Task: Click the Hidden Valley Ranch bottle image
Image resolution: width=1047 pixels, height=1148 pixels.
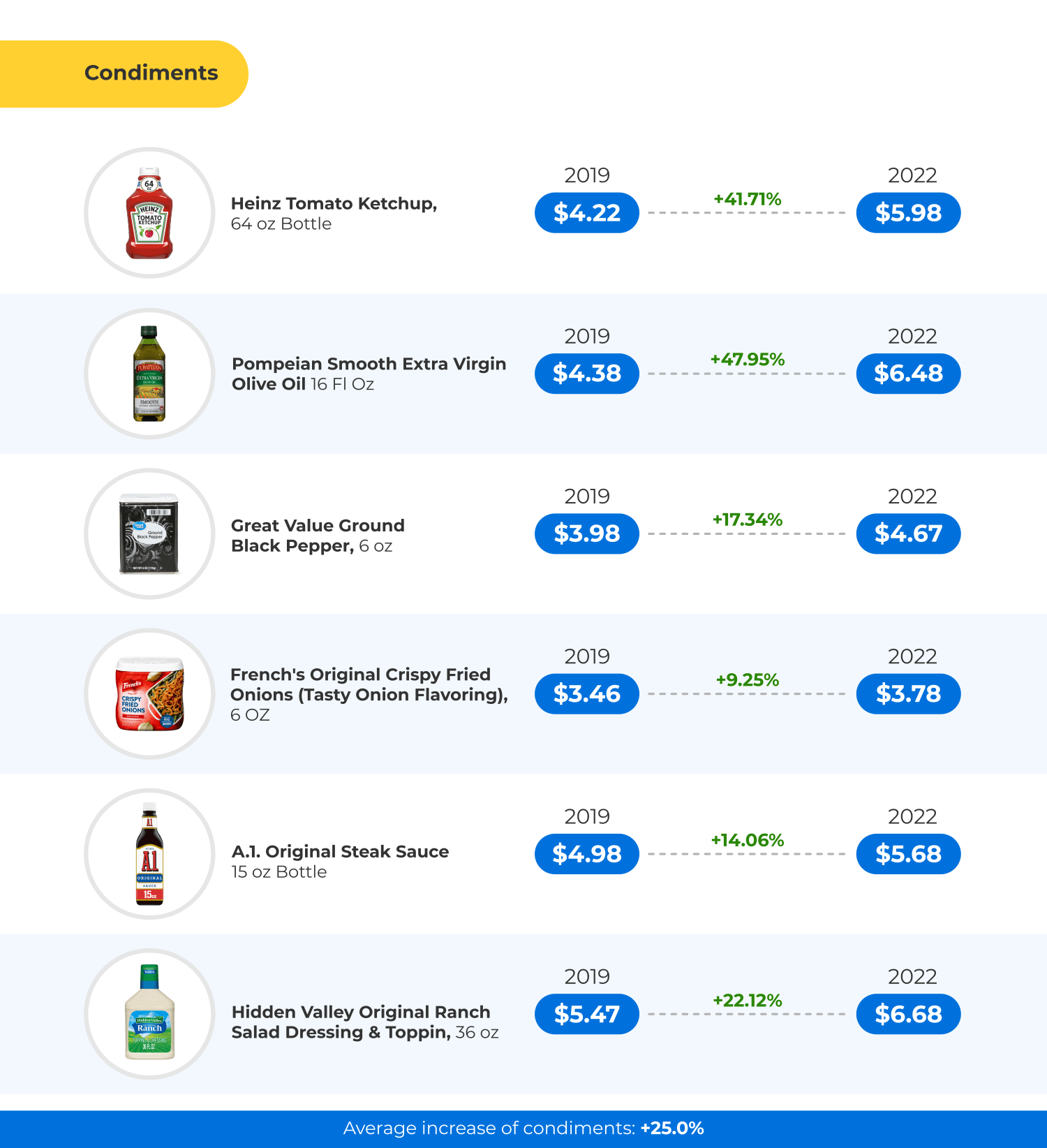Action: click(x=149, y=1014)
